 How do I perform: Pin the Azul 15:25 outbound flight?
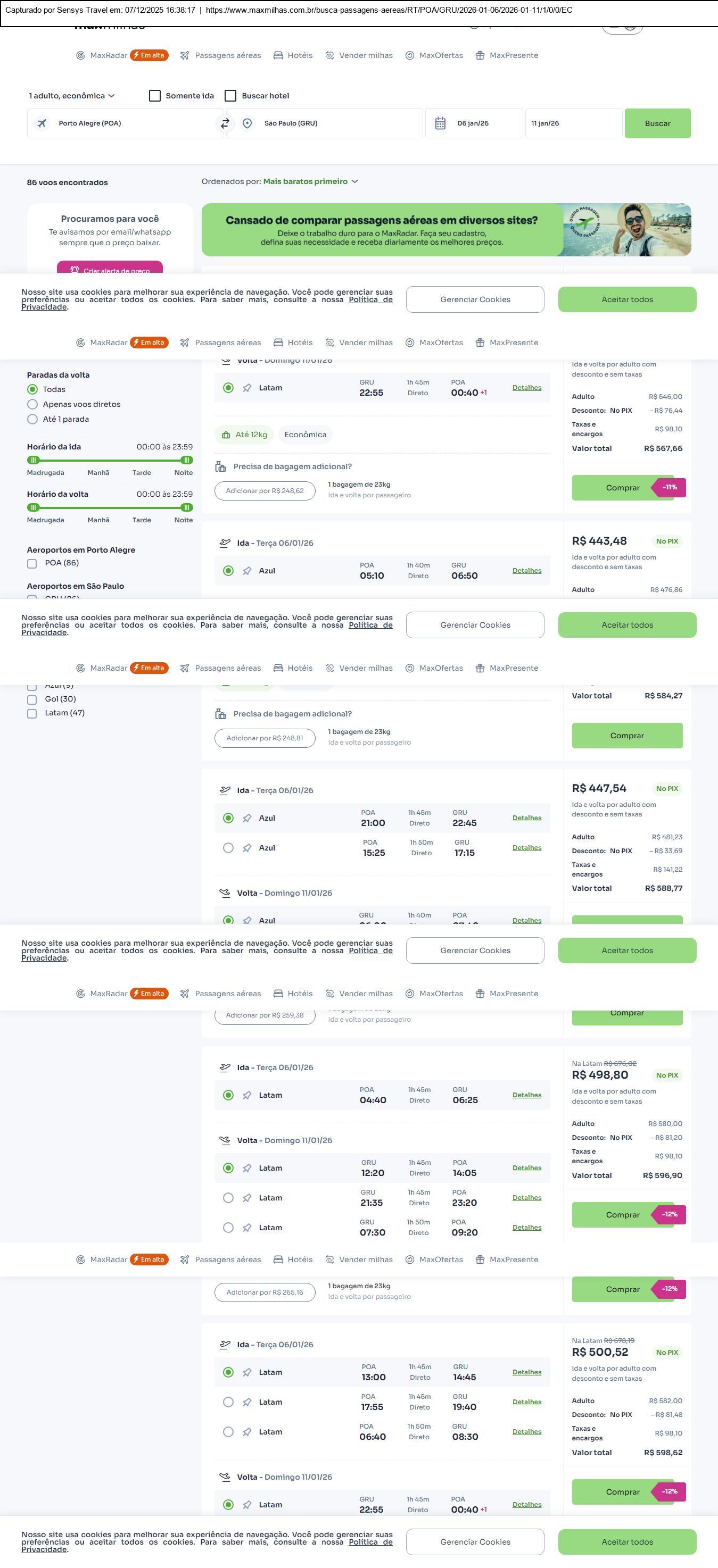[247, 848]
